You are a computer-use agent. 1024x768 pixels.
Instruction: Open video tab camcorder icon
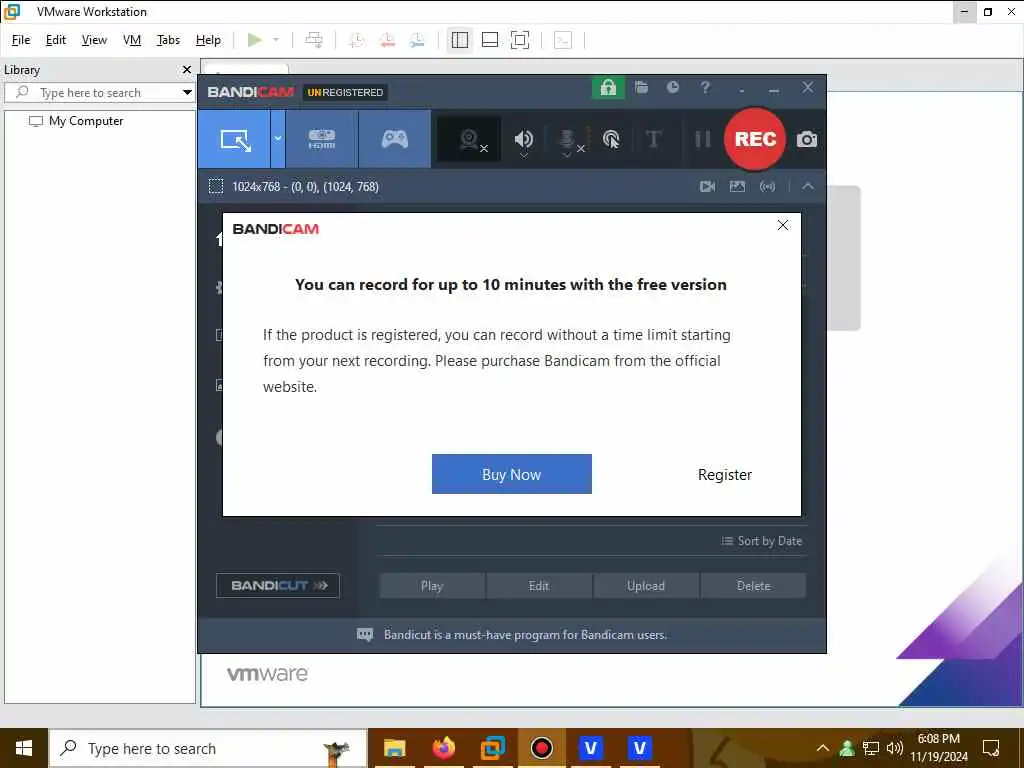(707, 187)
